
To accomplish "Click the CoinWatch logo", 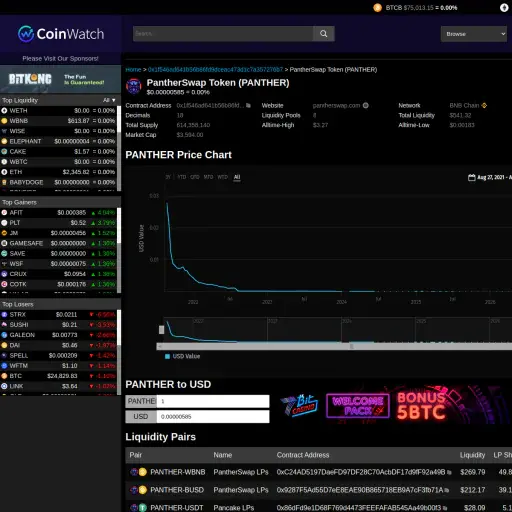I will pos(61,34).
